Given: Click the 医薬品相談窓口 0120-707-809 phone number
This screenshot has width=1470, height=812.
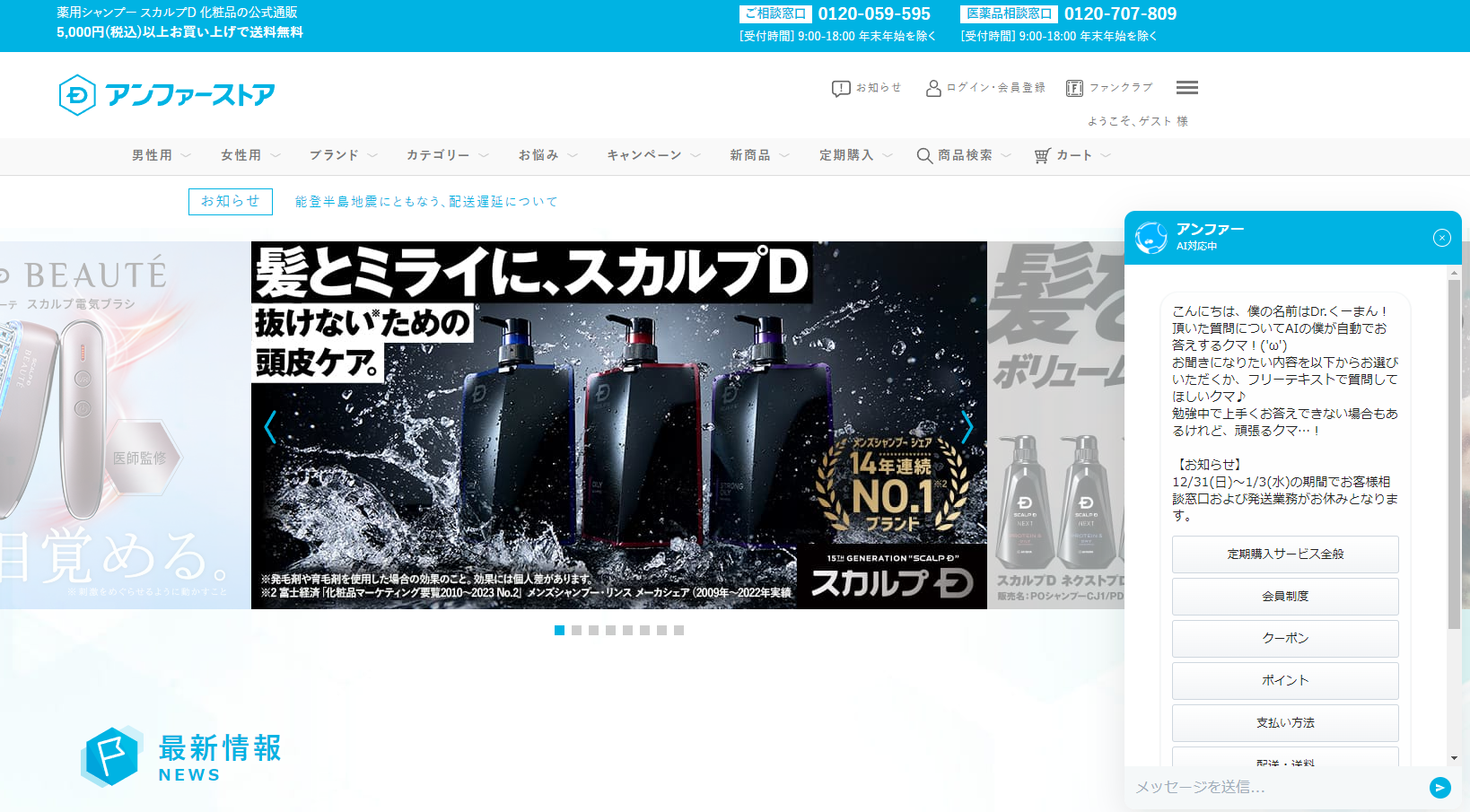Looking at the screenshot, I should [x=1120, y=14].
